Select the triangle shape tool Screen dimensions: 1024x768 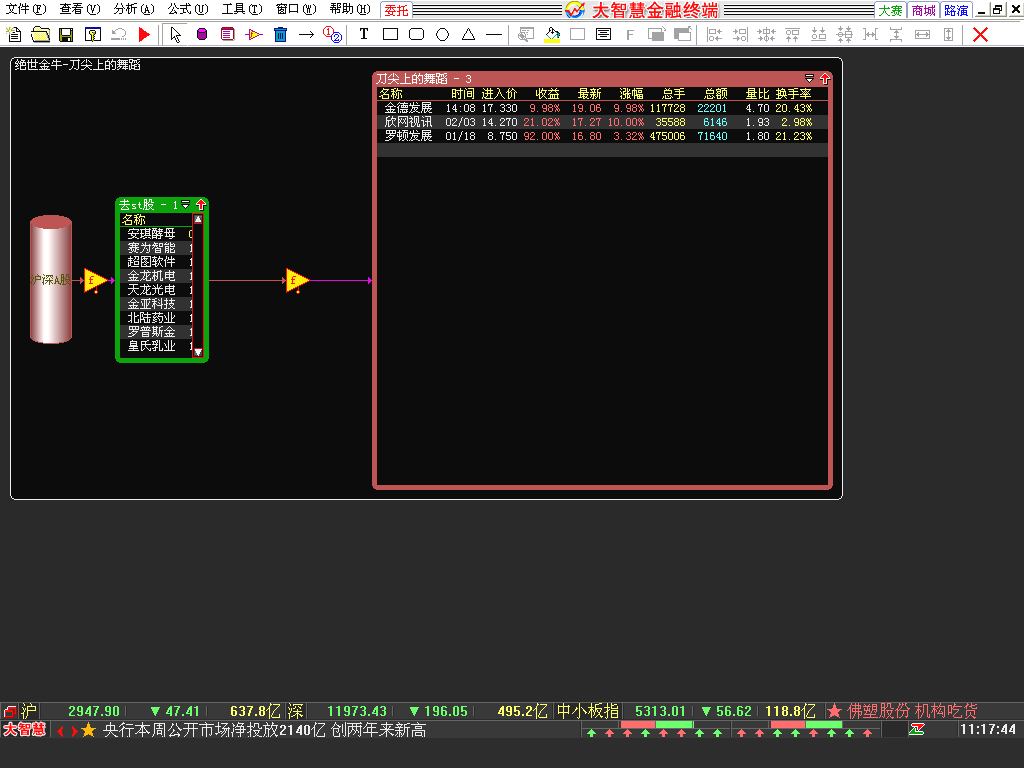click(x=468, y=35)
